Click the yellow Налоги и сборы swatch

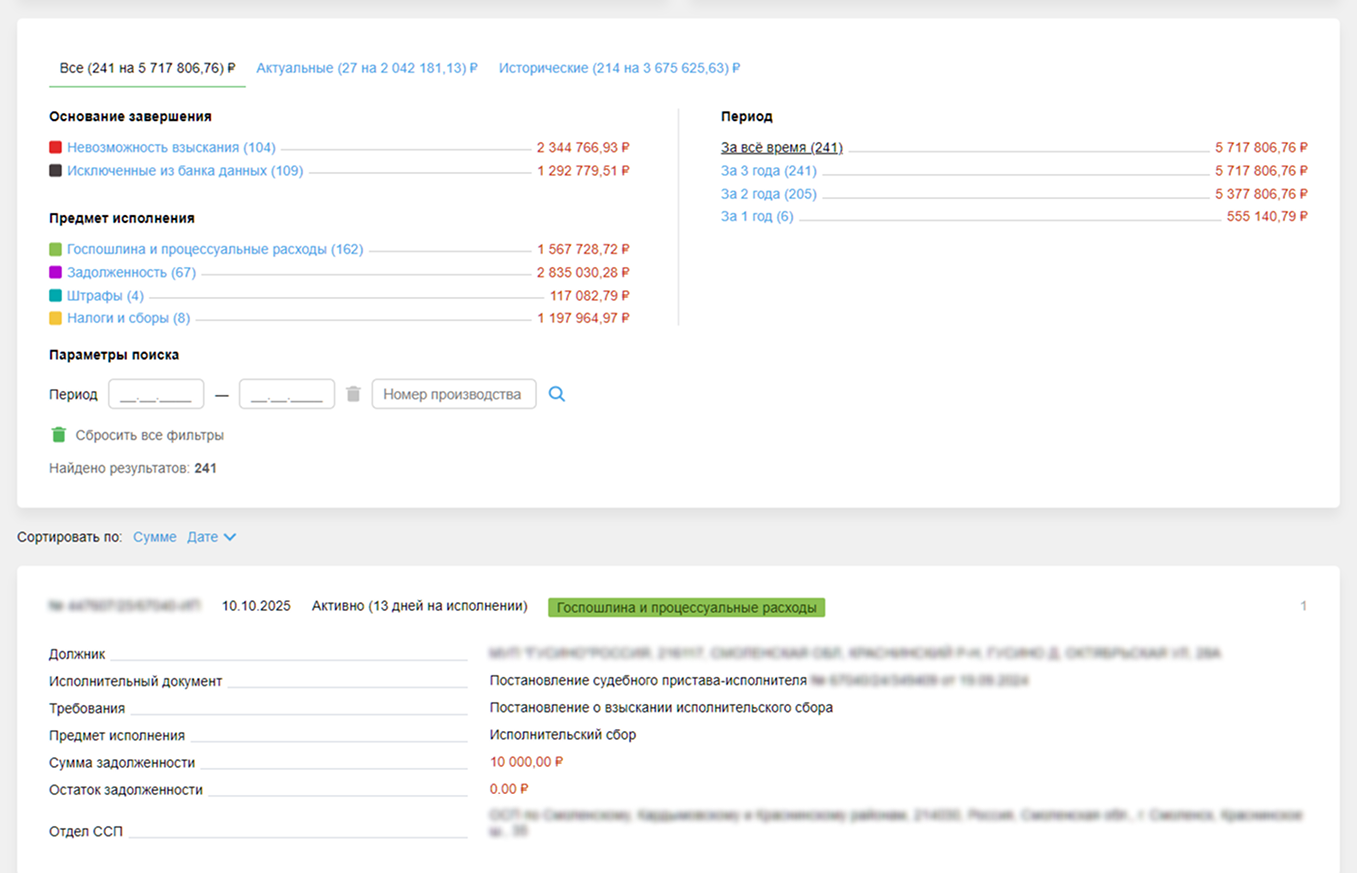[x=56, y=319]
